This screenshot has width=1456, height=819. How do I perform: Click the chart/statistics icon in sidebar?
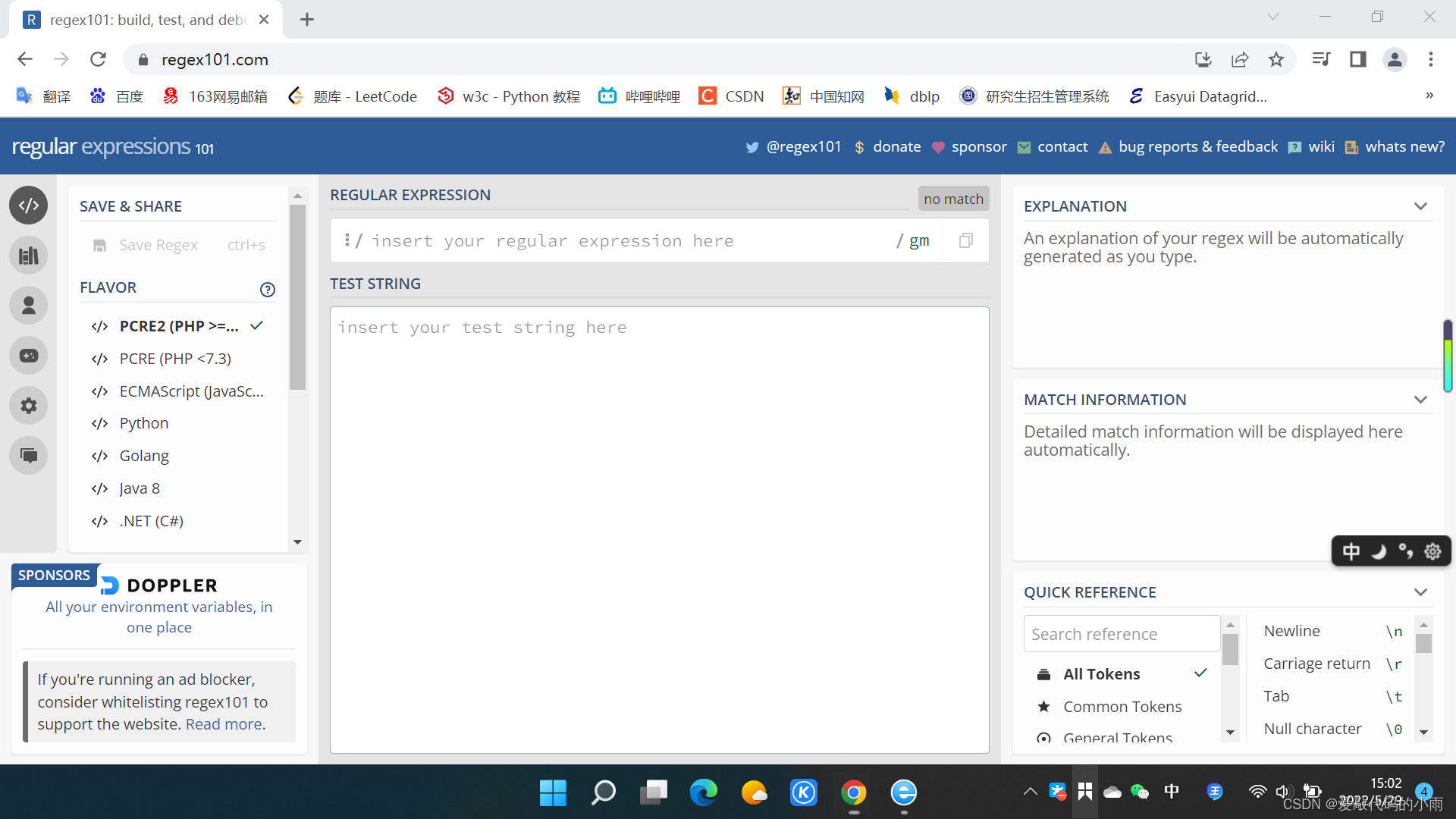(27, 255)
